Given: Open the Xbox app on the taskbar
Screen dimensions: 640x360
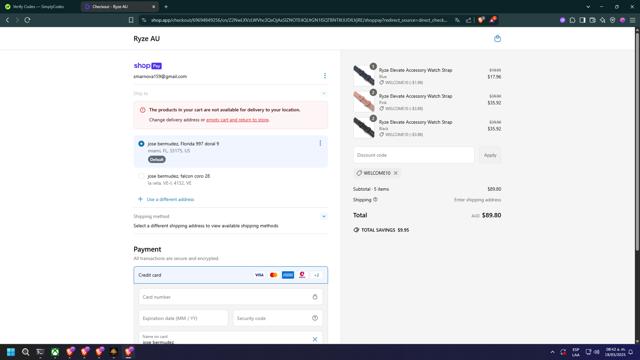Looking at the screenshot, I should (x=55, y=352).
